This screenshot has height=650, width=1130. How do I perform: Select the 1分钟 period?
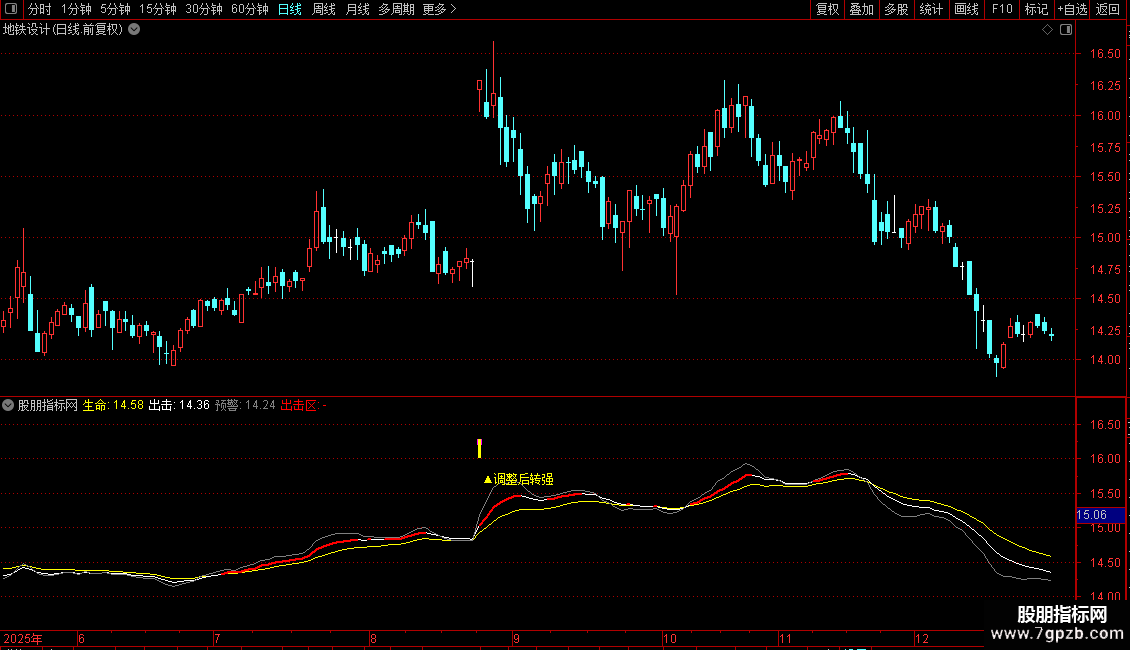tap(76, 9)
